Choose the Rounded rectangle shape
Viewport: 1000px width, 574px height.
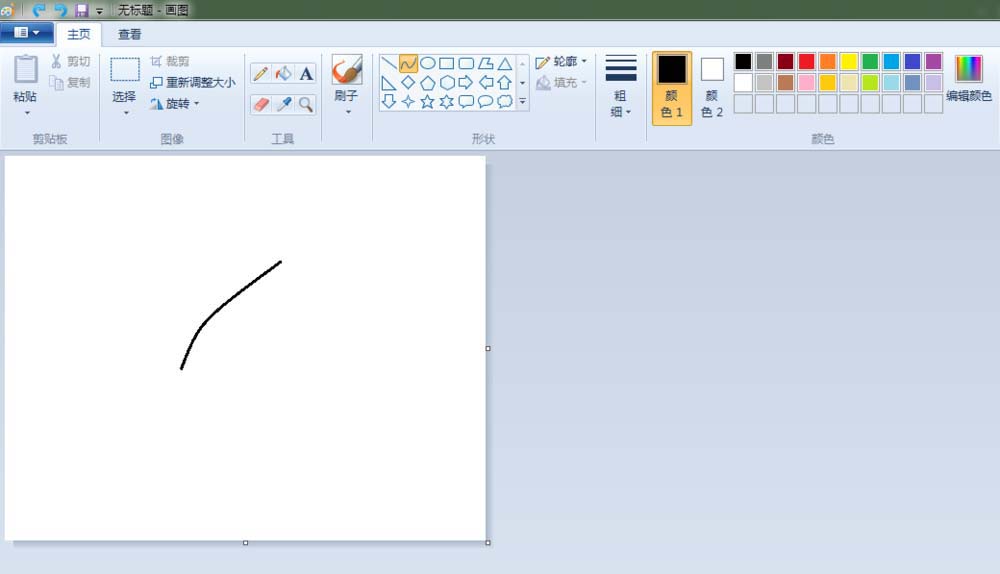click(466, 63)
